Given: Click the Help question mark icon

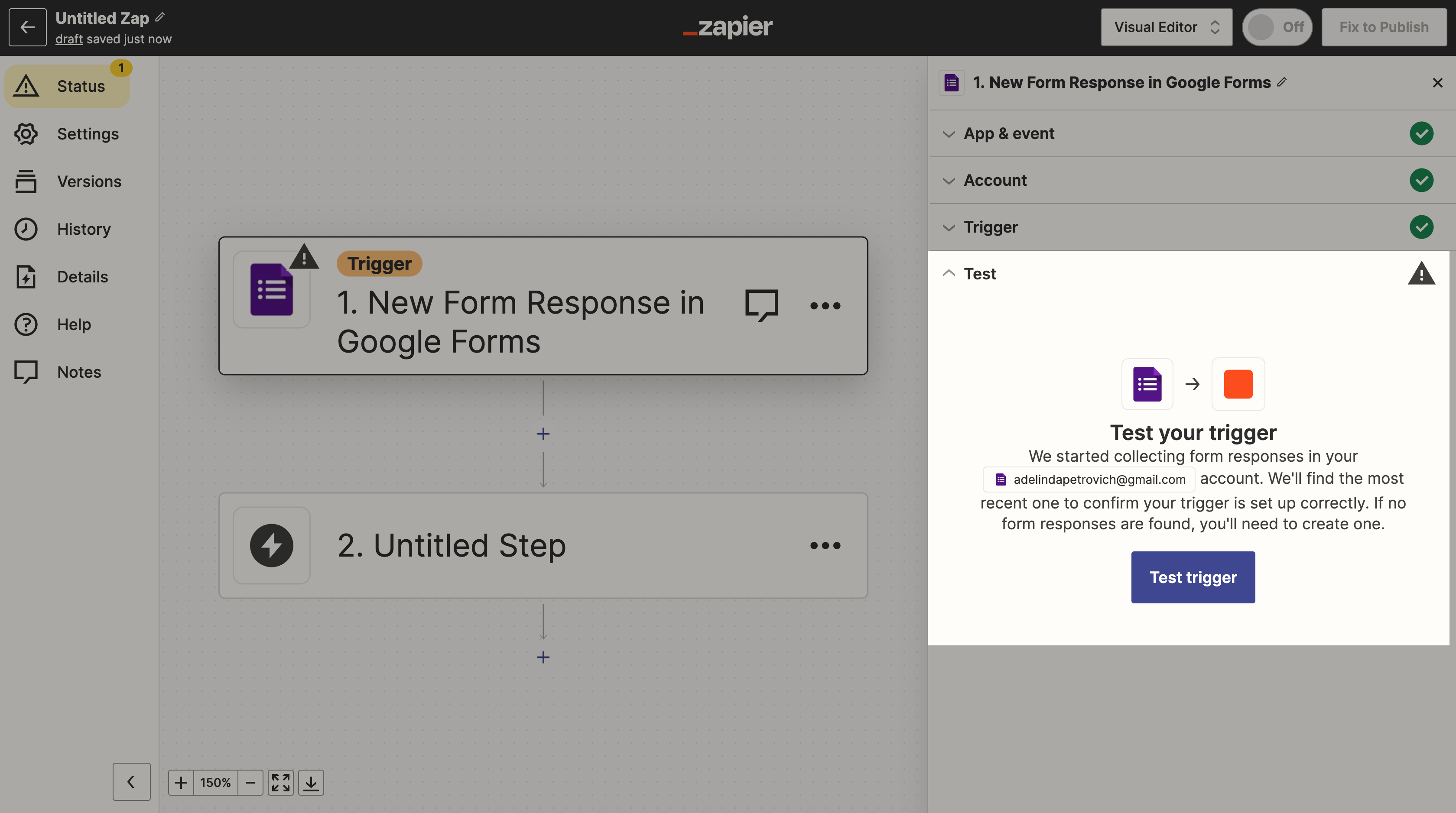Looking at the screenshot, I should (26, 324).
